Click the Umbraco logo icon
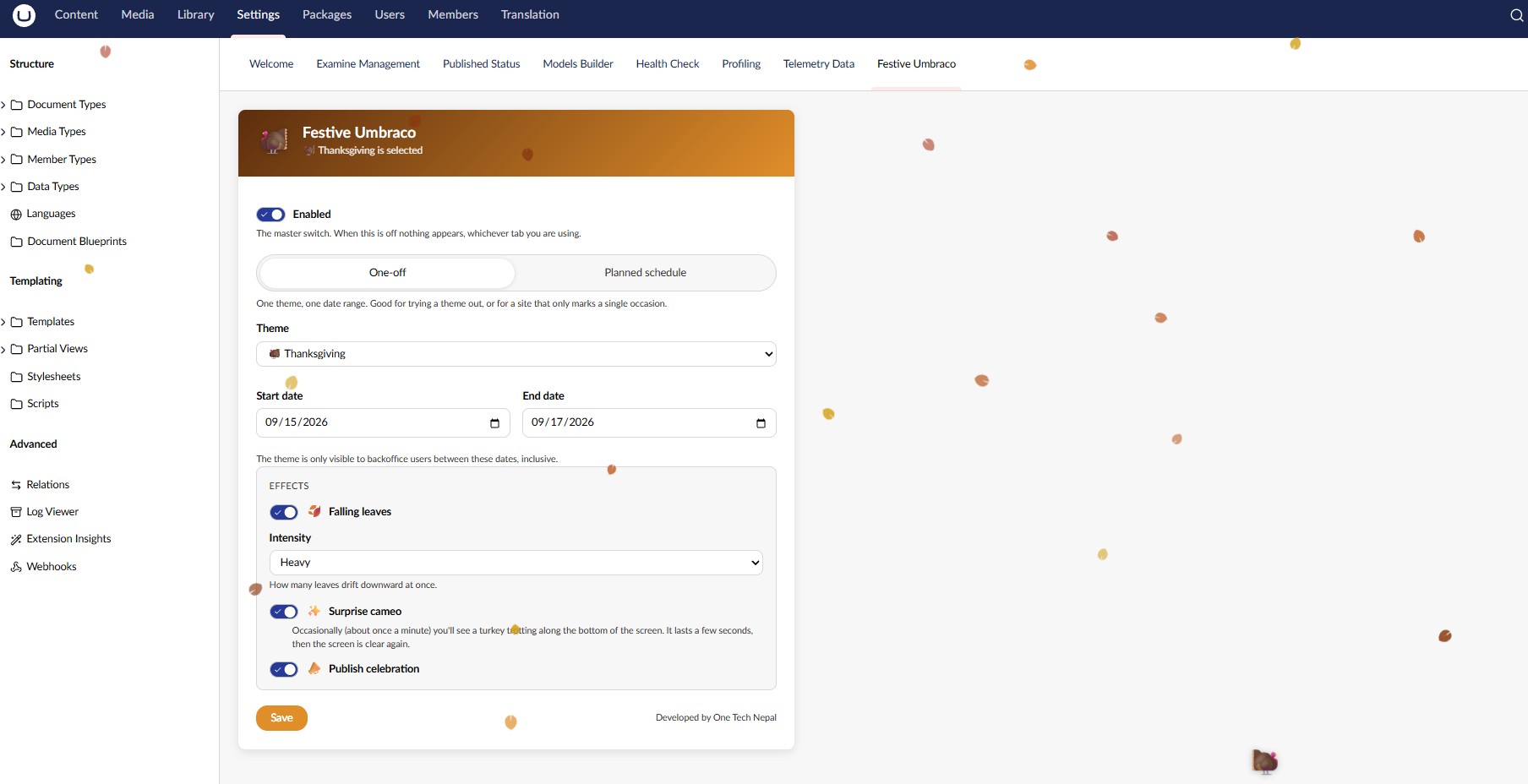 pyautogui.click(x=25, y=15)
